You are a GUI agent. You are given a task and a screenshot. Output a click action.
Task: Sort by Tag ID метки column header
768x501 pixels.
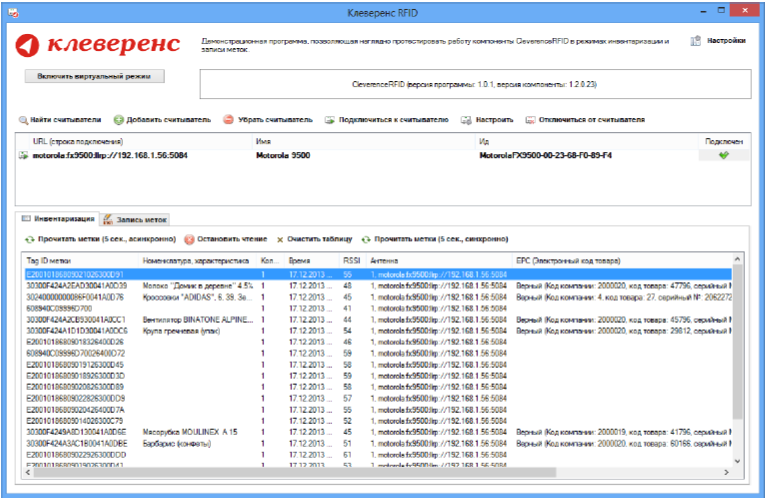(x=81, y=261)
